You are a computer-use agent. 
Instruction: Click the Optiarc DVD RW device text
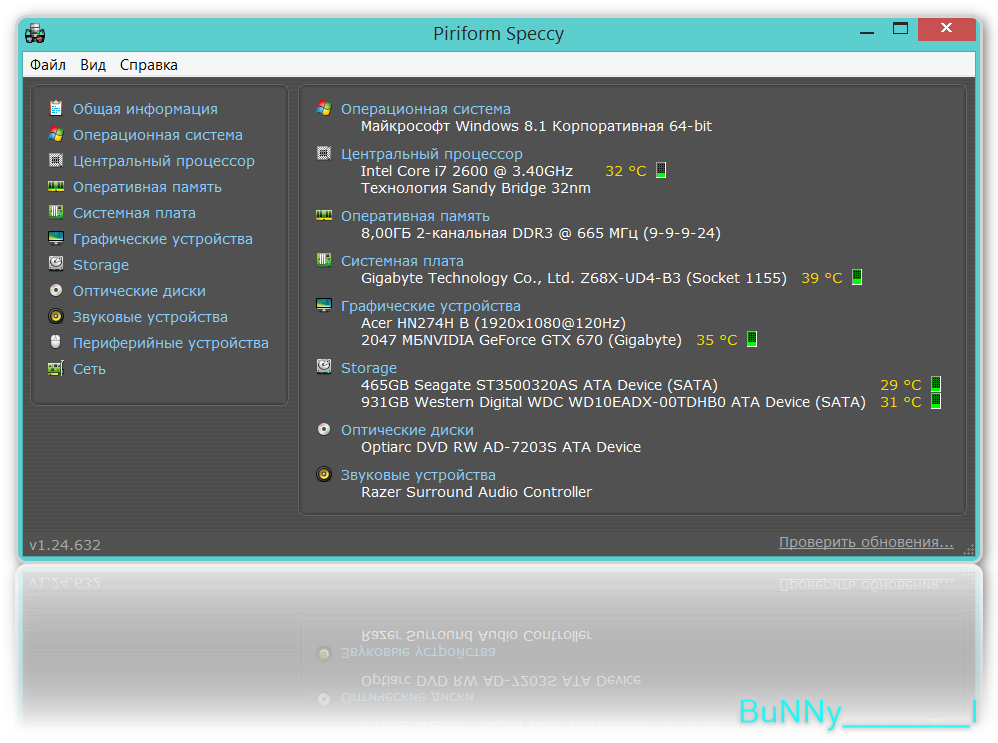point(501,448)
